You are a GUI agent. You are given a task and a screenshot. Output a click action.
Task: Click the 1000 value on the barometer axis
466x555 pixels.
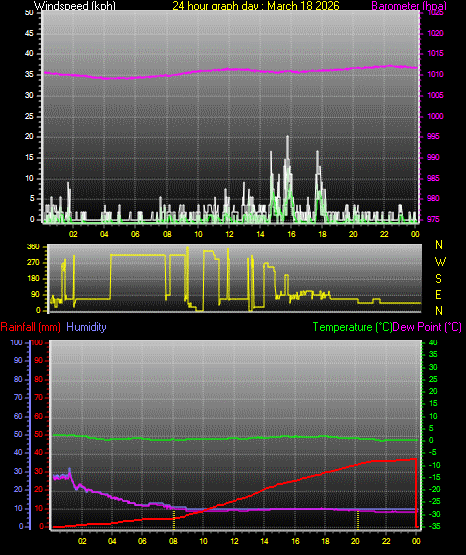tap(436, 116)
